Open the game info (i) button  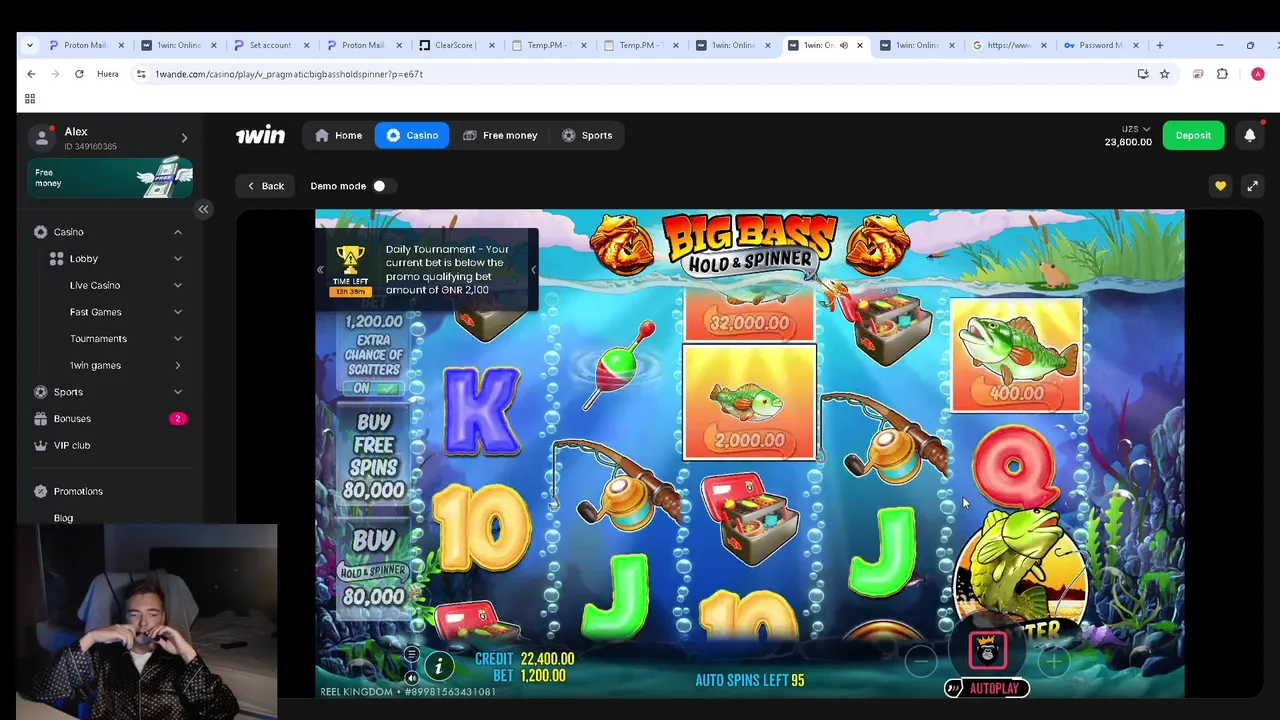coord(438,666)
